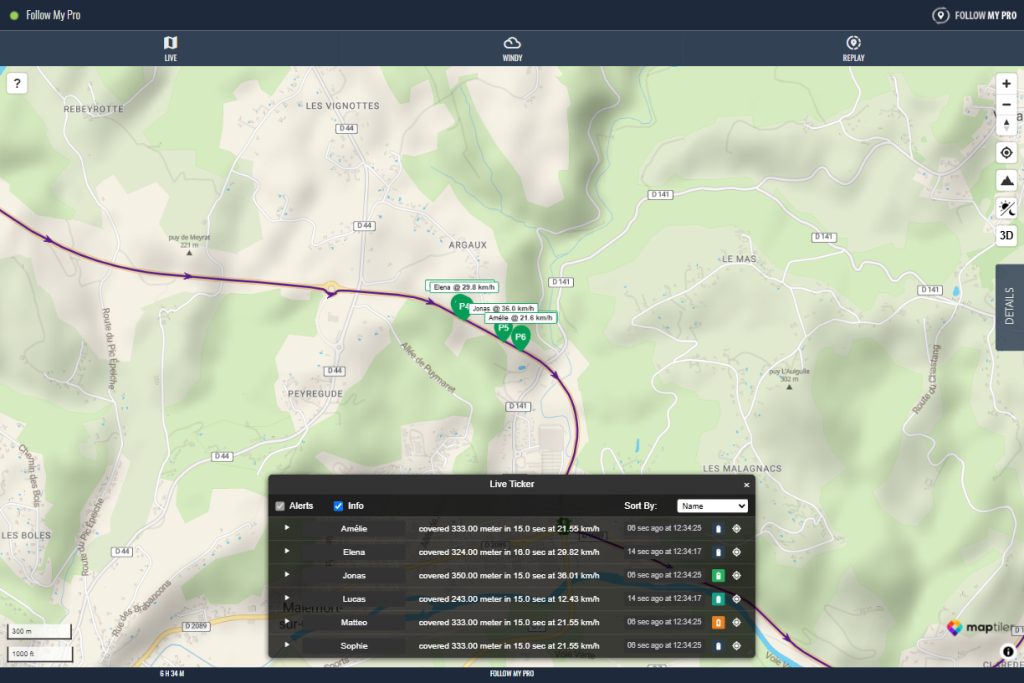
Task: Open the Replay tab
Action: 853,48
